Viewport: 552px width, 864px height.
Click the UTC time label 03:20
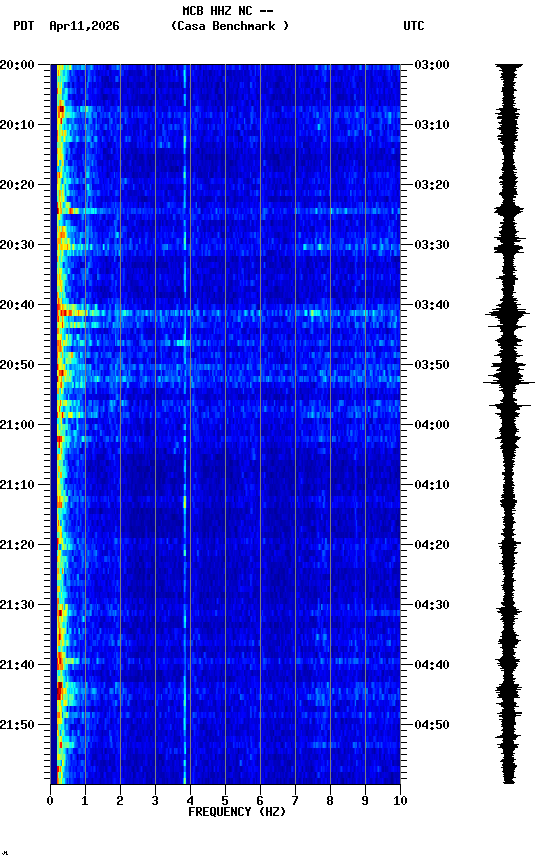tap(432, 185)
